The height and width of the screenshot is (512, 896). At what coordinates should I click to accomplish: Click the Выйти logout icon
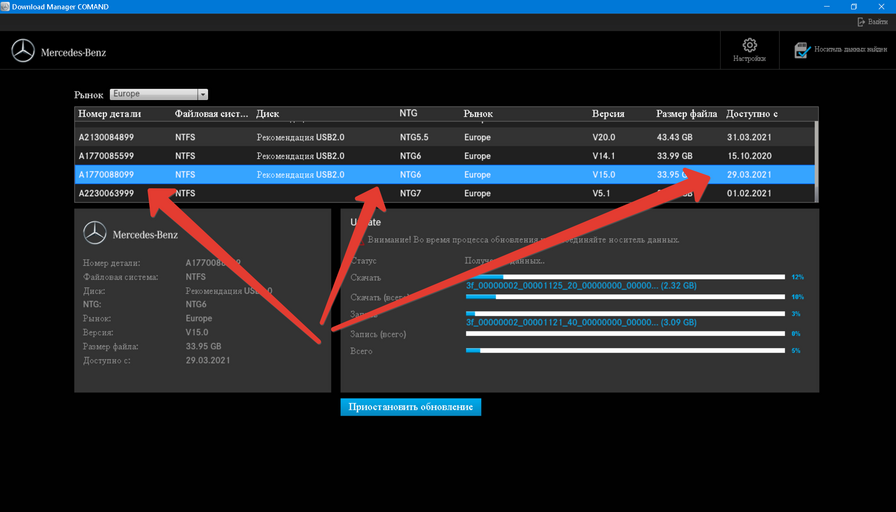(861, 22)
